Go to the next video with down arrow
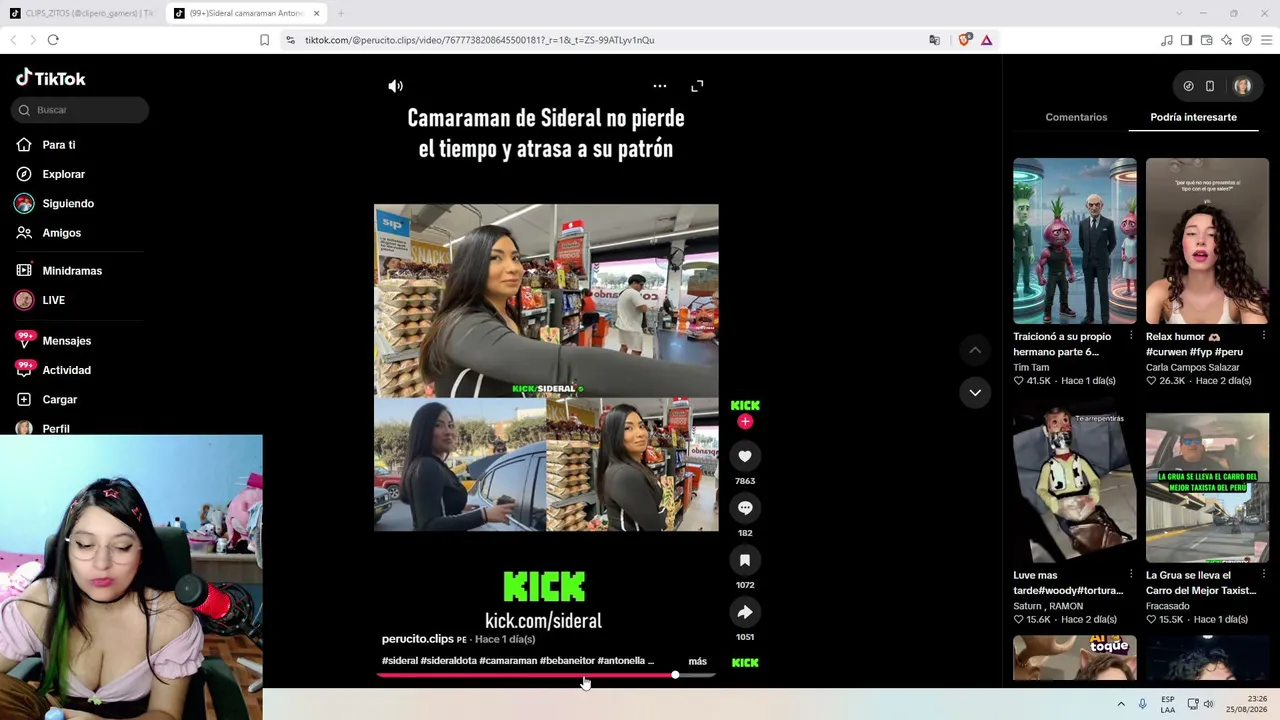Image resolution: width=1280 pixels, height=720 pixels. pyautogui.click(x=975, y=392)
